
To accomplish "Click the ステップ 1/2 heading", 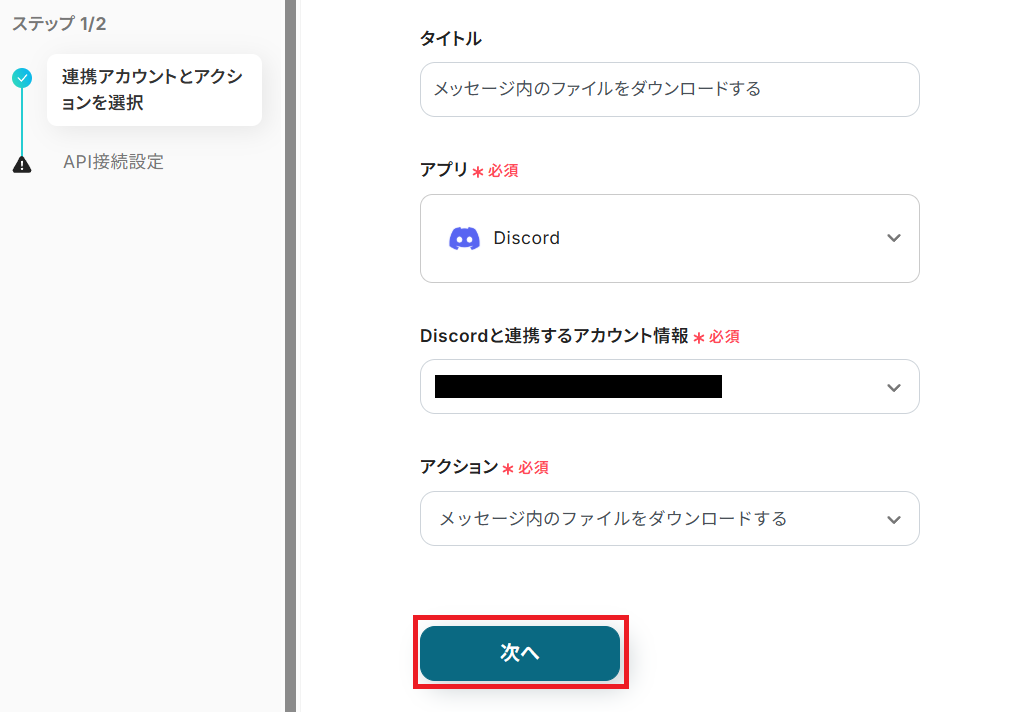I will tap(59, 24).
